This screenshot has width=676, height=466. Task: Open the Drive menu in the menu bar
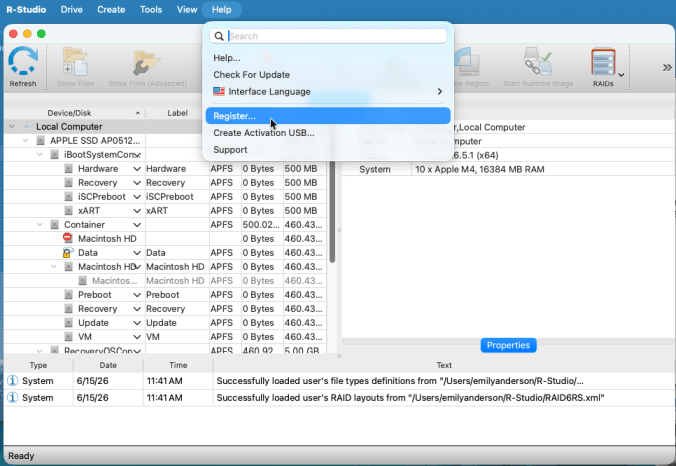point(72,9)
